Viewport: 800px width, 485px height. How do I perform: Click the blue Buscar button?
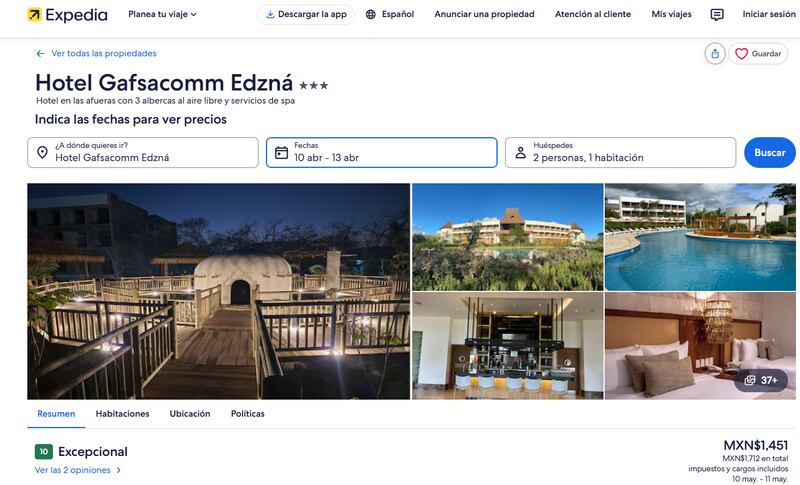769,152
